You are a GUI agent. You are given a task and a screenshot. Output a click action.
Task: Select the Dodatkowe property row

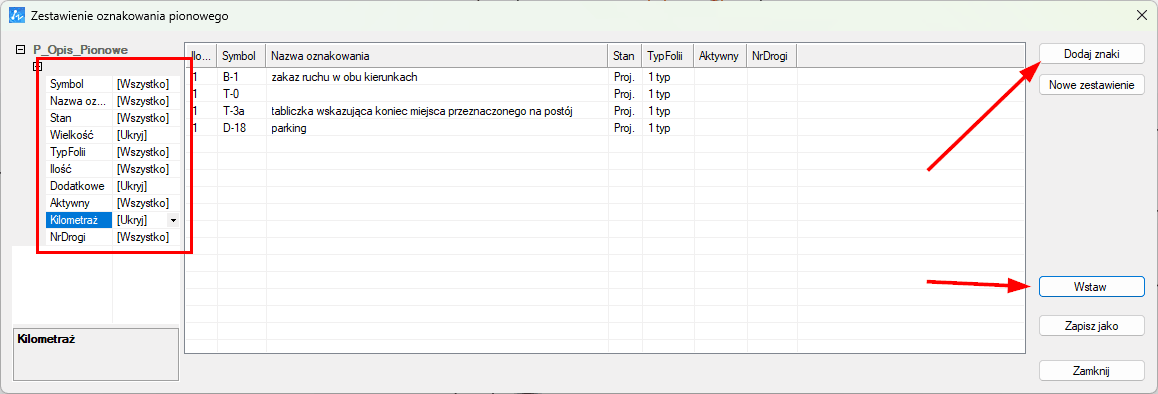pos(112,186)
